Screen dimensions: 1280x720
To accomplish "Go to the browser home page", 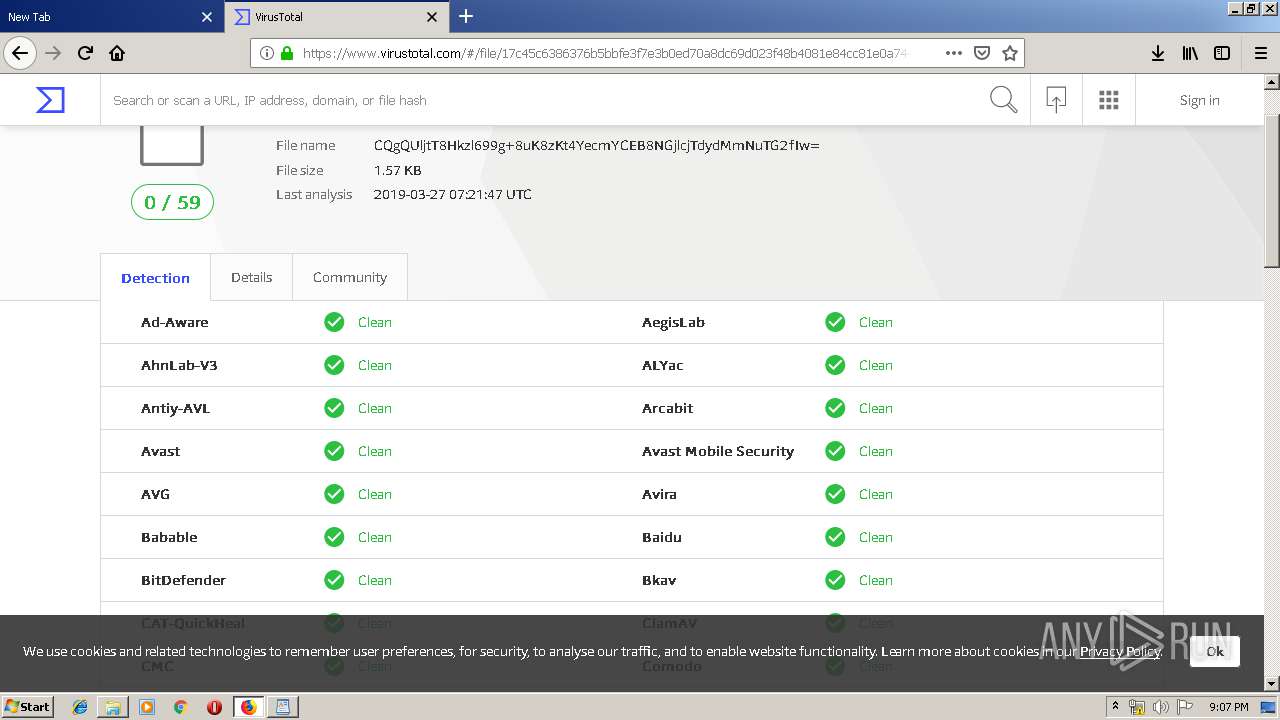I will tap(117, 53).
